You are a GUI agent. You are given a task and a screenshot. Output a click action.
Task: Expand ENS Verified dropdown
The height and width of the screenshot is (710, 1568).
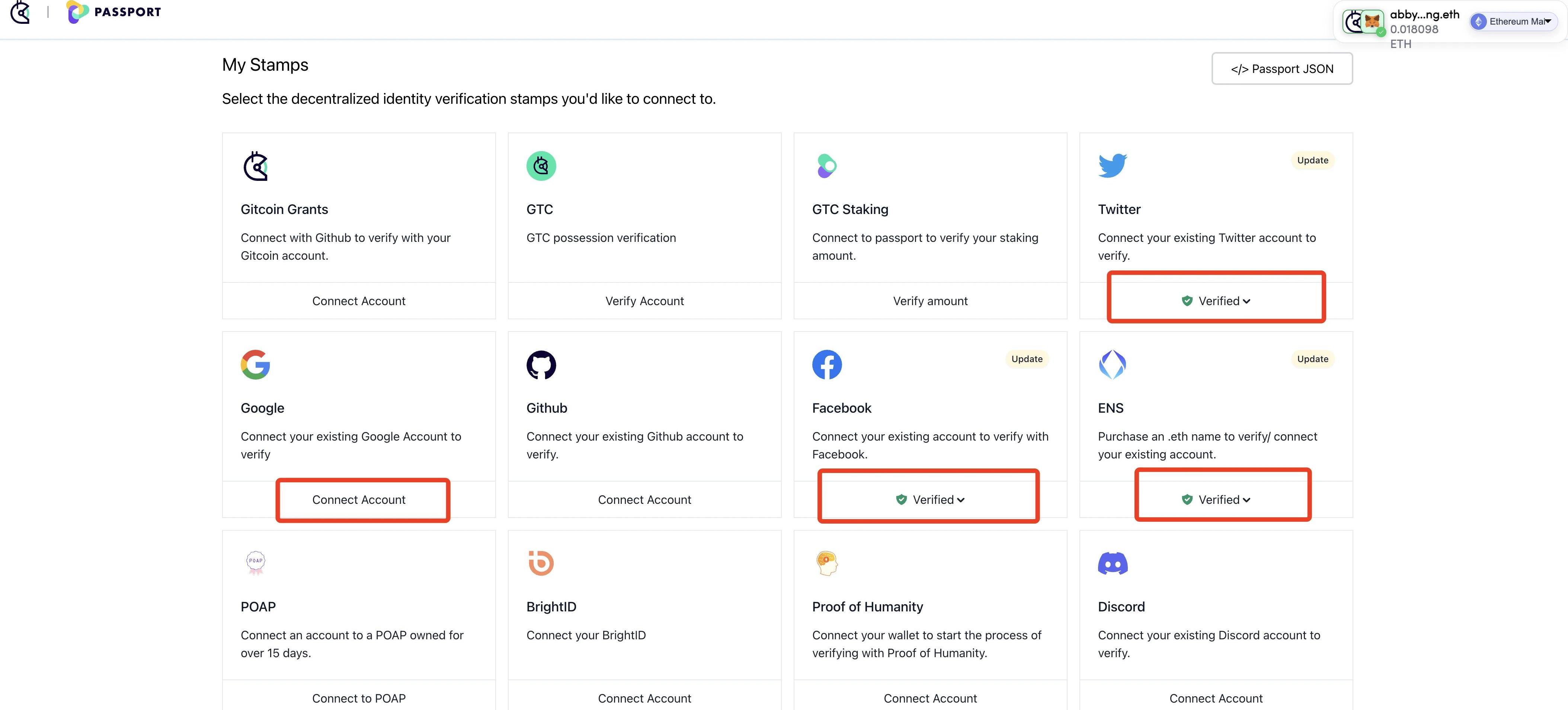coord(1216,500)
